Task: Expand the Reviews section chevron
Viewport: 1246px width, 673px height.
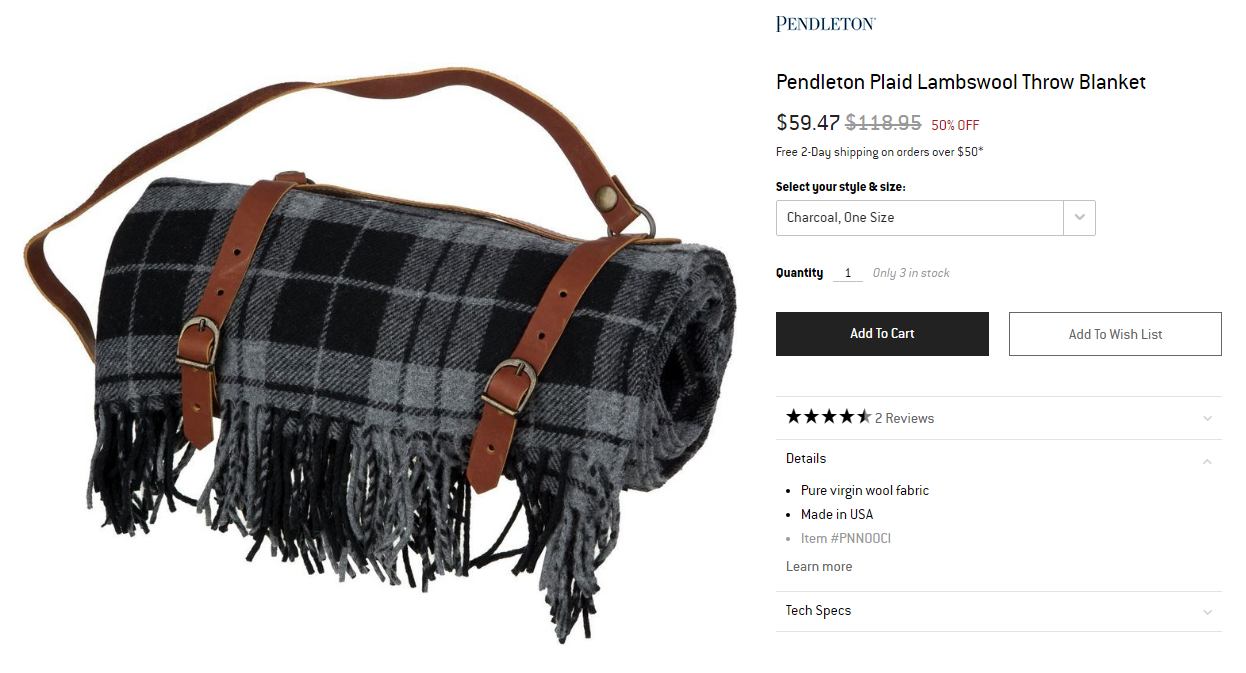Action: coord(1207,418)
